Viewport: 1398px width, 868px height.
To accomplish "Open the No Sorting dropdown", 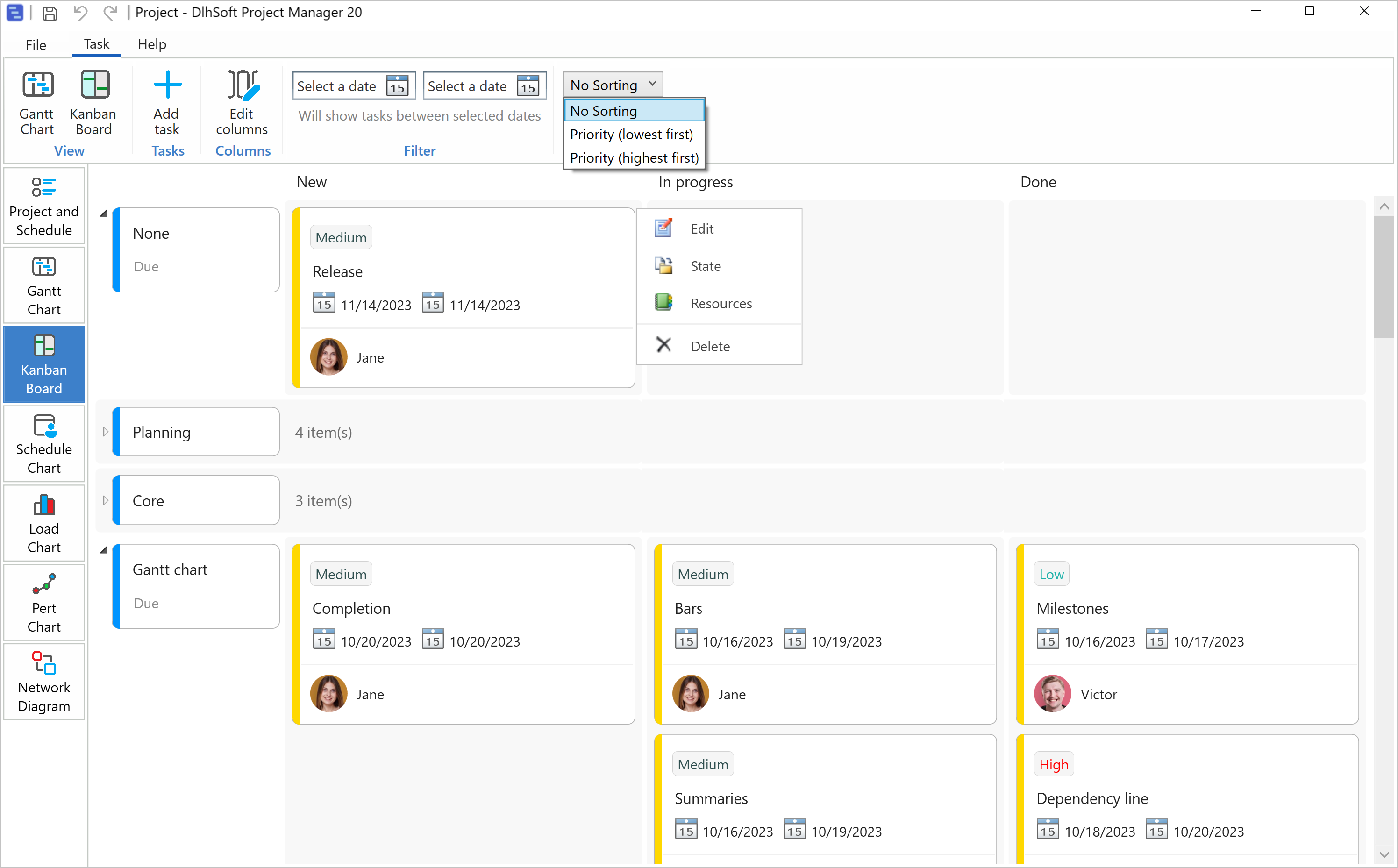I will pos(612,84).
